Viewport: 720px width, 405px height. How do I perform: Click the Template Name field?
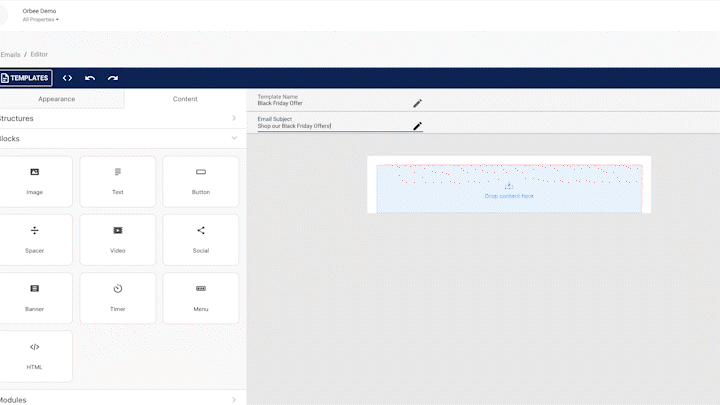point(334,103)
